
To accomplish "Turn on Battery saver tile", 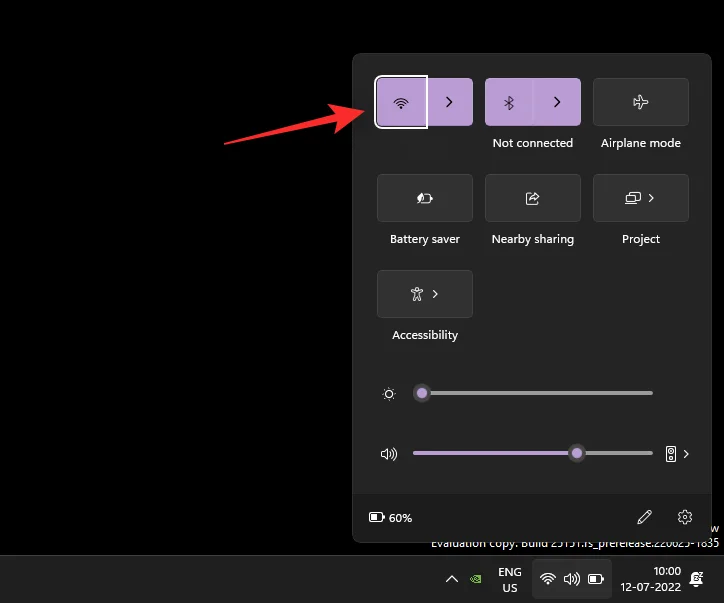I will [x=425, y=198].
